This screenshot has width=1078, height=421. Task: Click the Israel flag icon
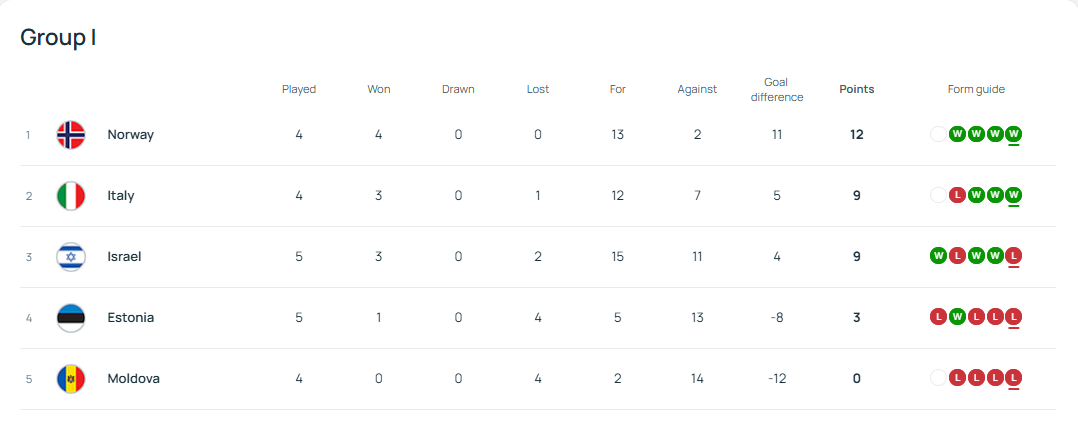click(71, 257)
